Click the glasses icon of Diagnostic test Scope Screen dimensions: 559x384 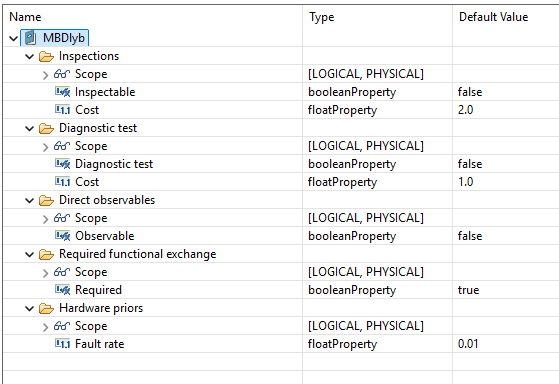[62, 146]
